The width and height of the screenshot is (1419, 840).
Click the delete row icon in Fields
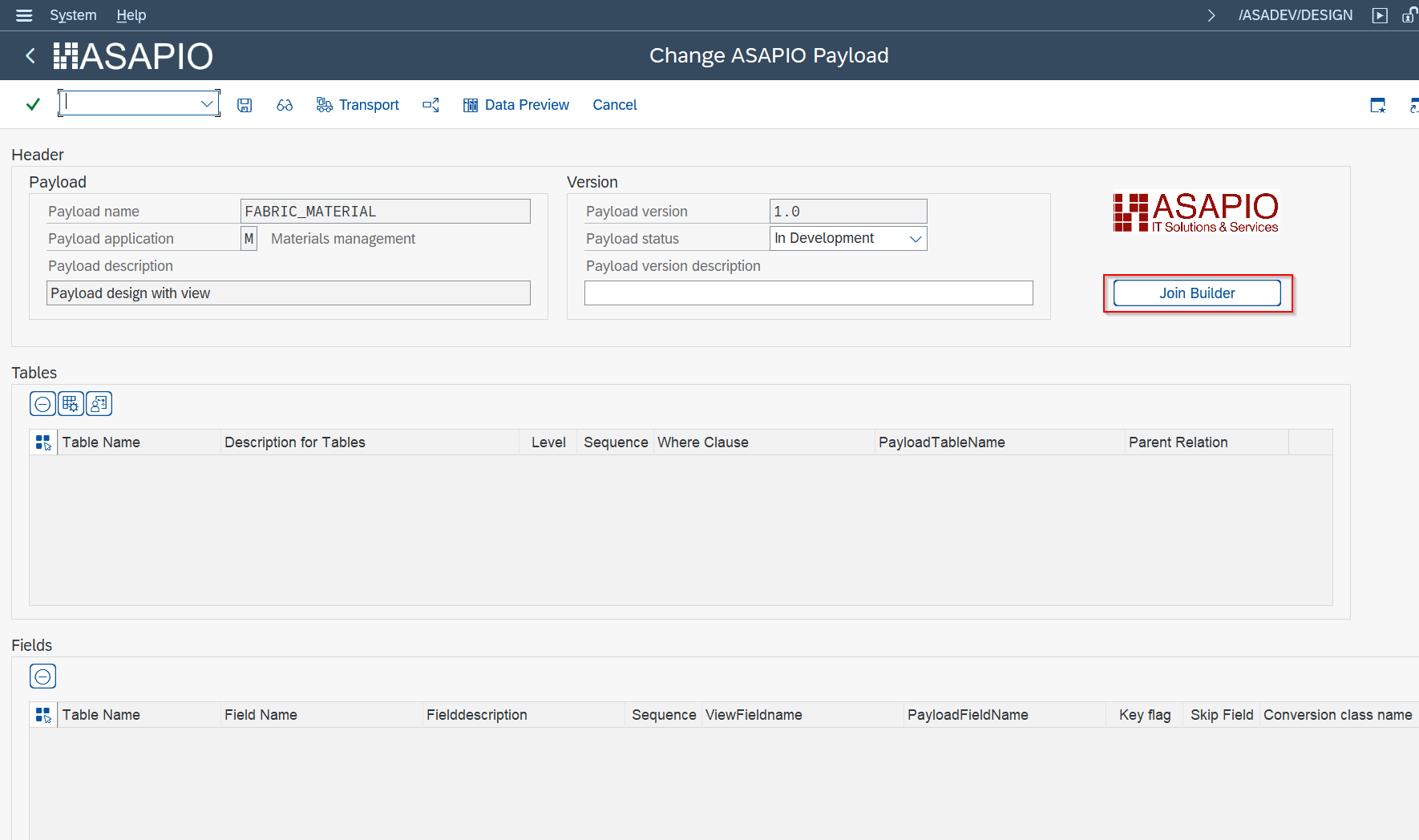(43, 676)
